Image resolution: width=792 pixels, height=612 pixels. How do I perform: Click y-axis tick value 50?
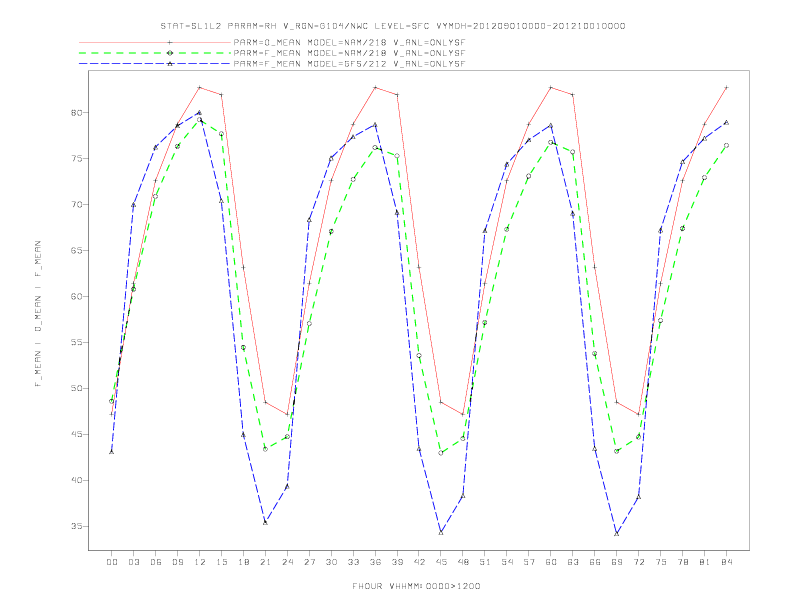pyautogui.click(x=76, y=388)
